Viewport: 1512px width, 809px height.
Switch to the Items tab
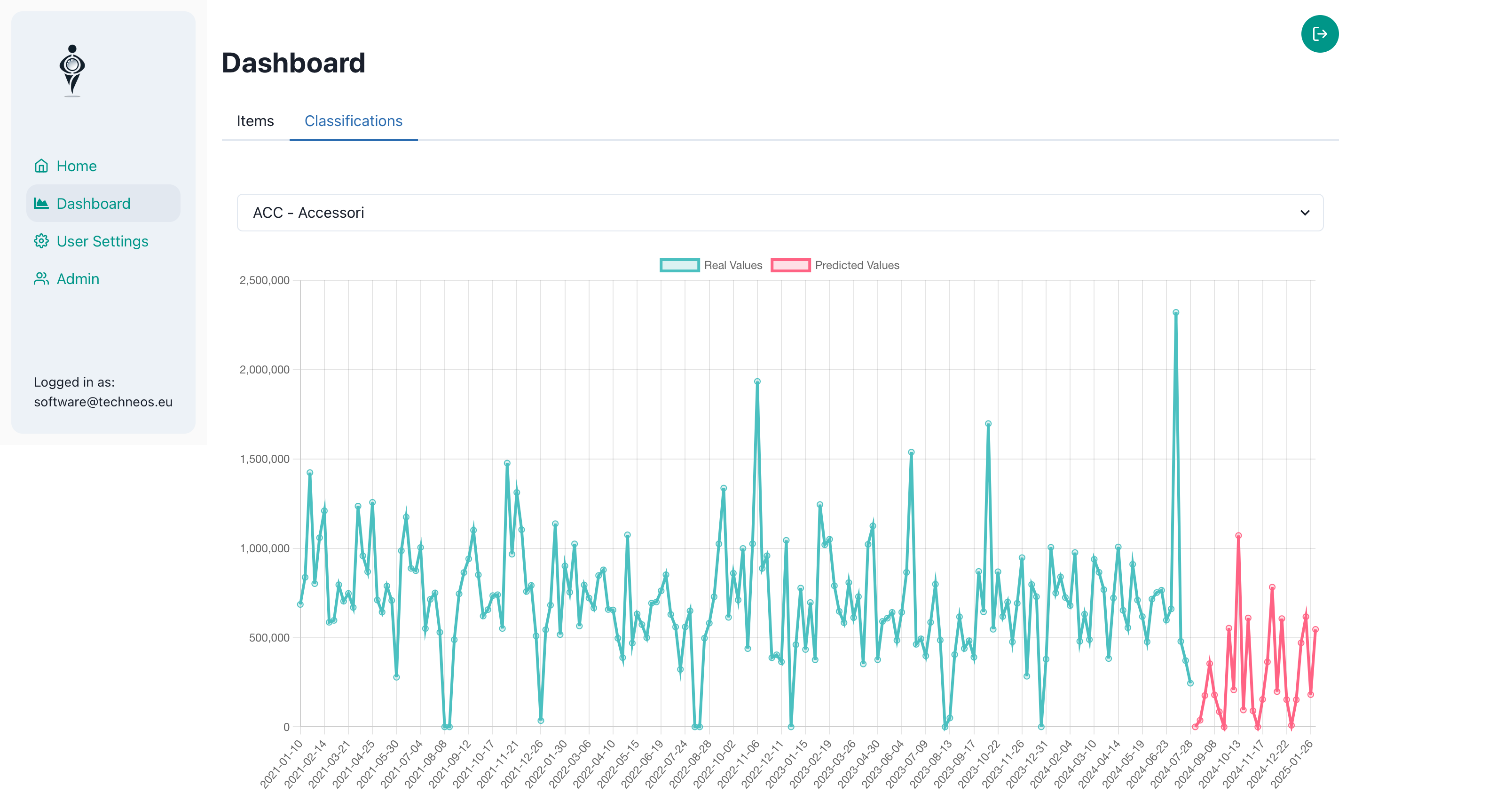point(255,121)
